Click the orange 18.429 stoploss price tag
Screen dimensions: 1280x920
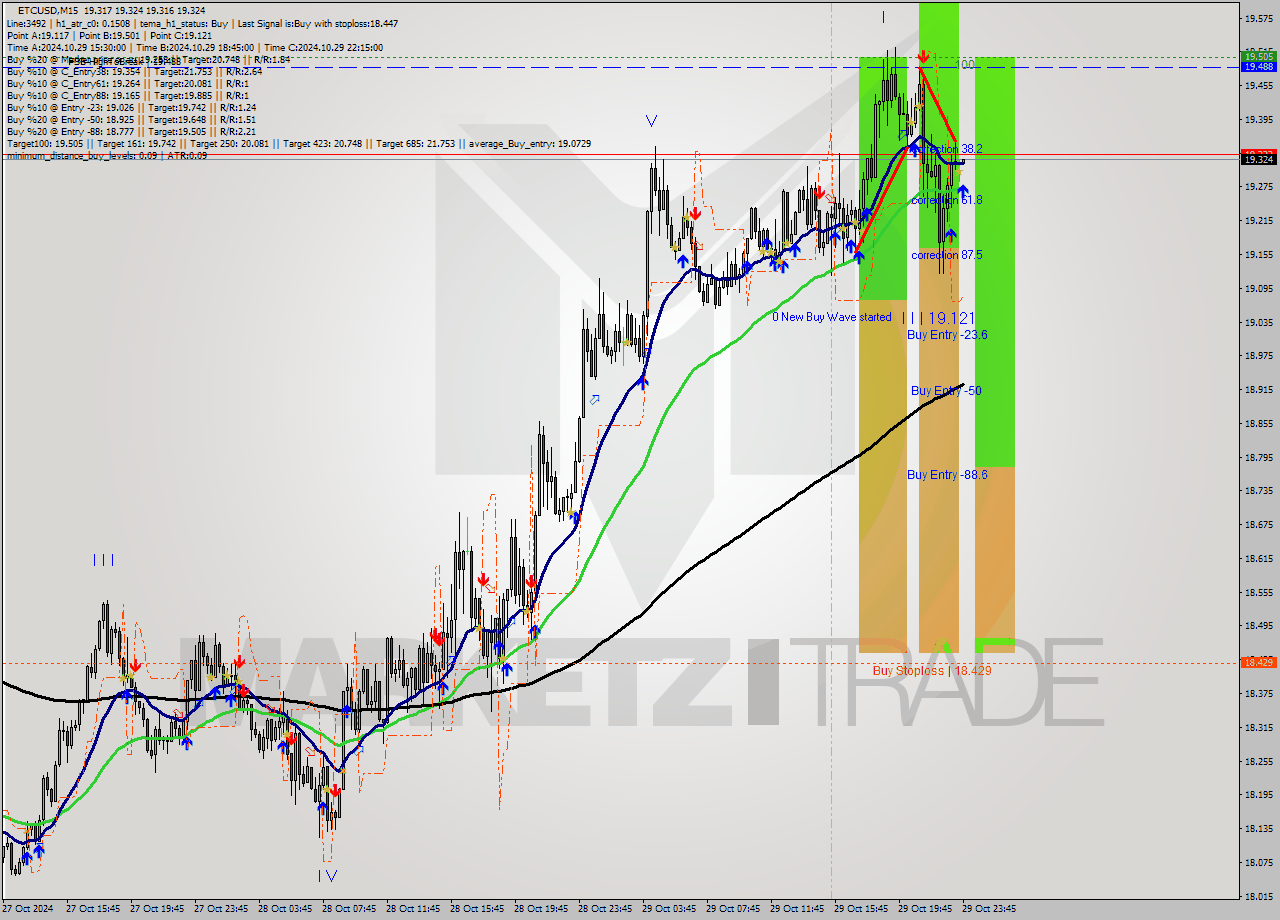click(1258, 663)
